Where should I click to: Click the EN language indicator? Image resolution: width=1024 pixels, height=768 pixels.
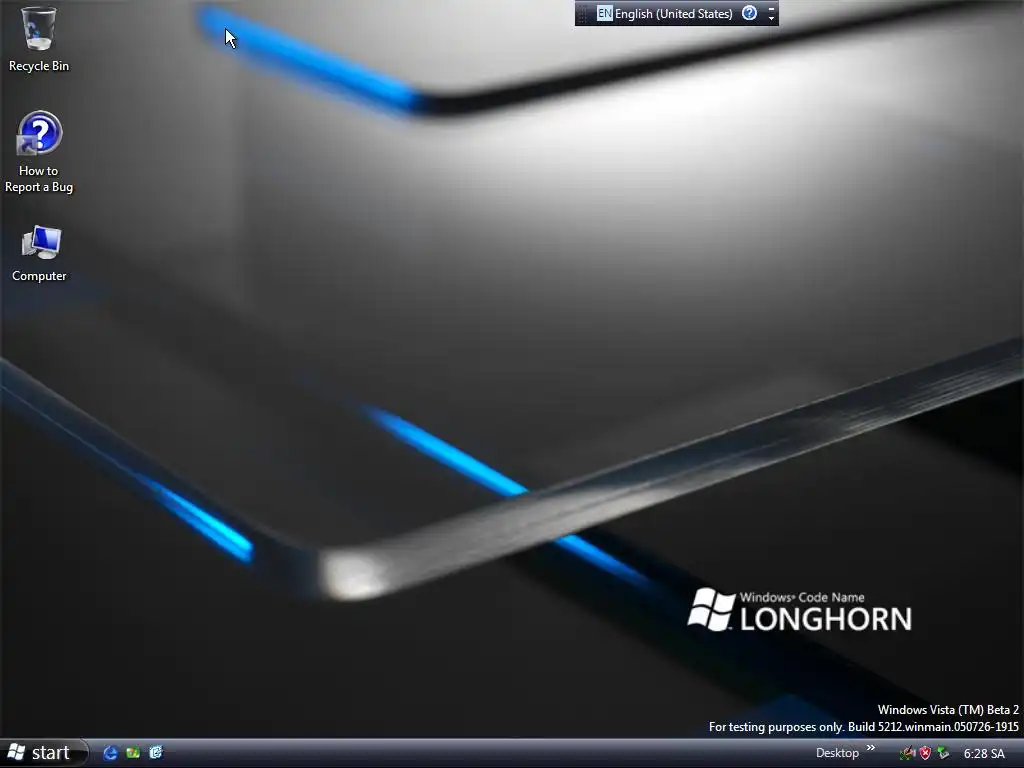[605, 13]
